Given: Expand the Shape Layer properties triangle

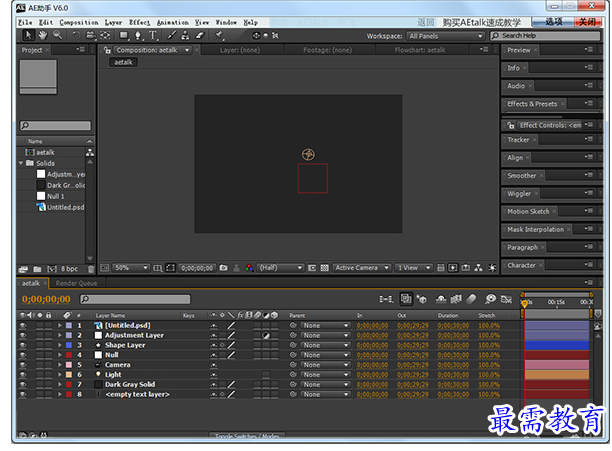Looking at the screenshot, I should (60, 345).
